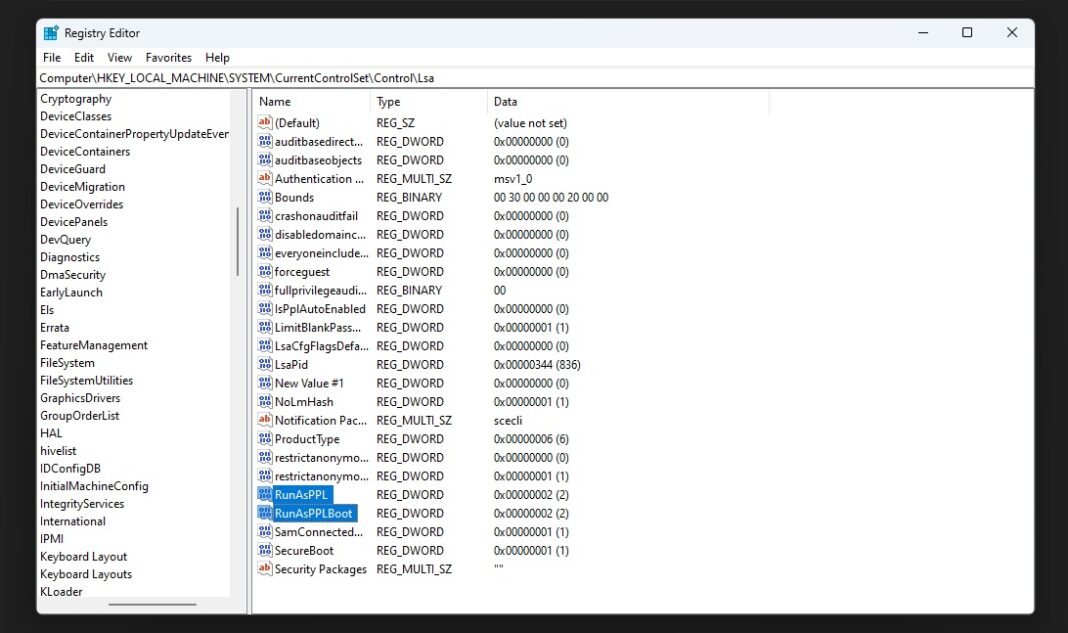Click the tree pane vertical scrollbar

coord(237,240)
